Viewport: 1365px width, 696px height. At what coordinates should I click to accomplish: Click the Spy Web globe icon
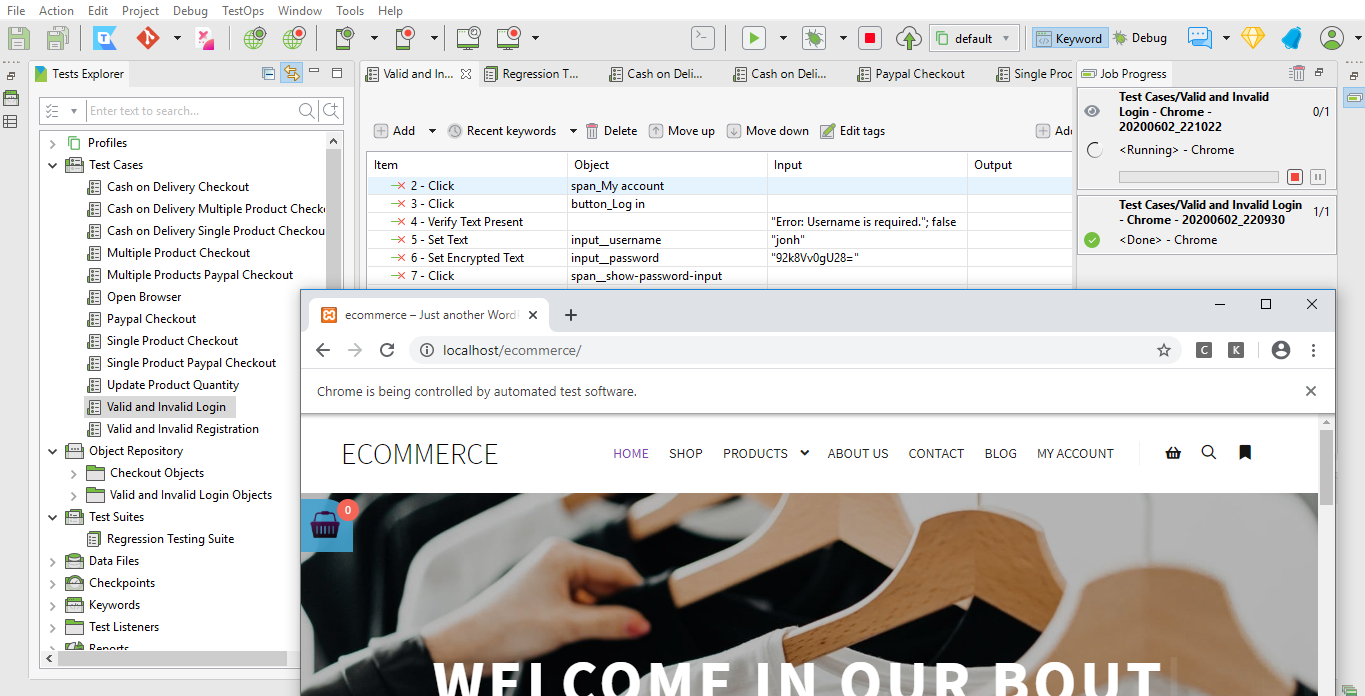coord(255,38)
